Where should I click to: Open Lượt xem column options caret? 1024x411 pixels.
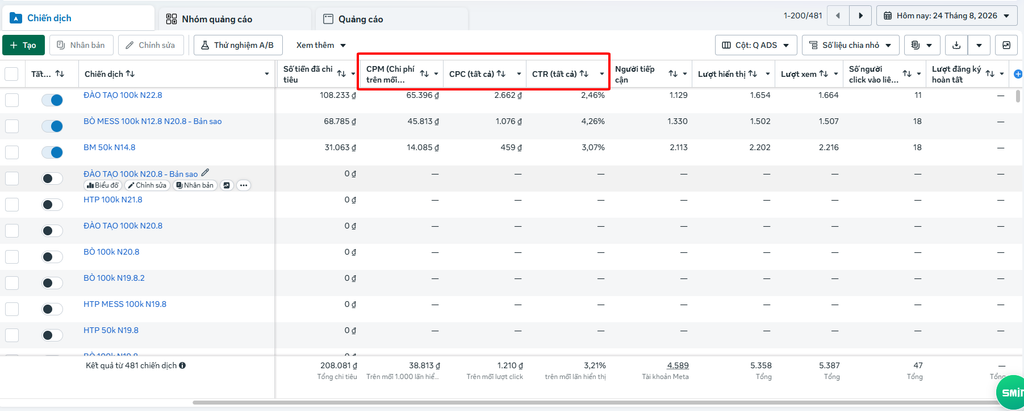(838, 74)
